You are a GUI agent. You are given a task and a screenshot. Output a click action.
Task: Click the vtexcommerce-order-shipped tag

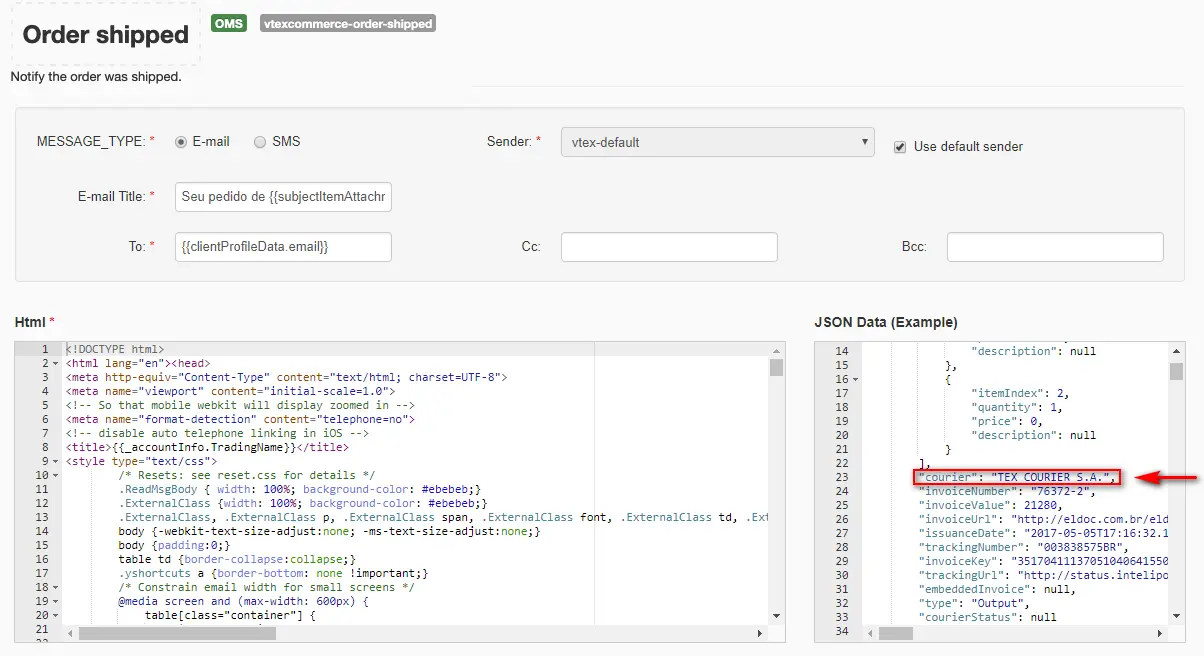pos(347,23)
